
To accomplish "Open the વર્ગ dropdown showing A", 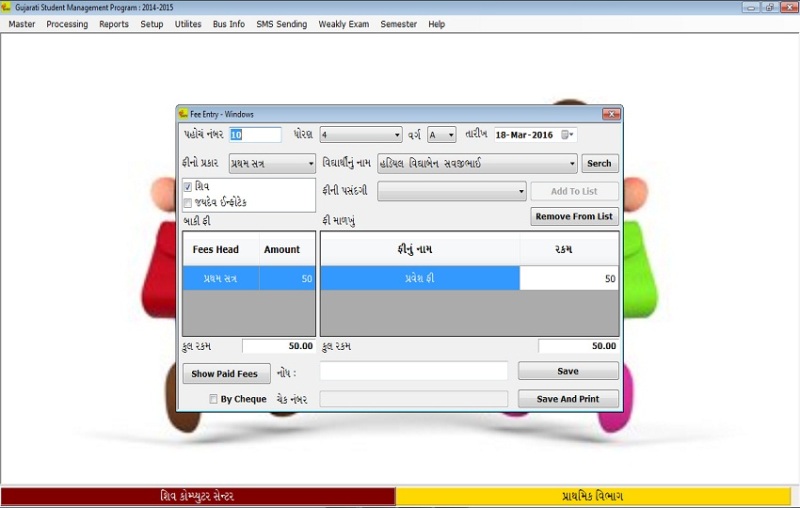I will click(x=450, y=135).
